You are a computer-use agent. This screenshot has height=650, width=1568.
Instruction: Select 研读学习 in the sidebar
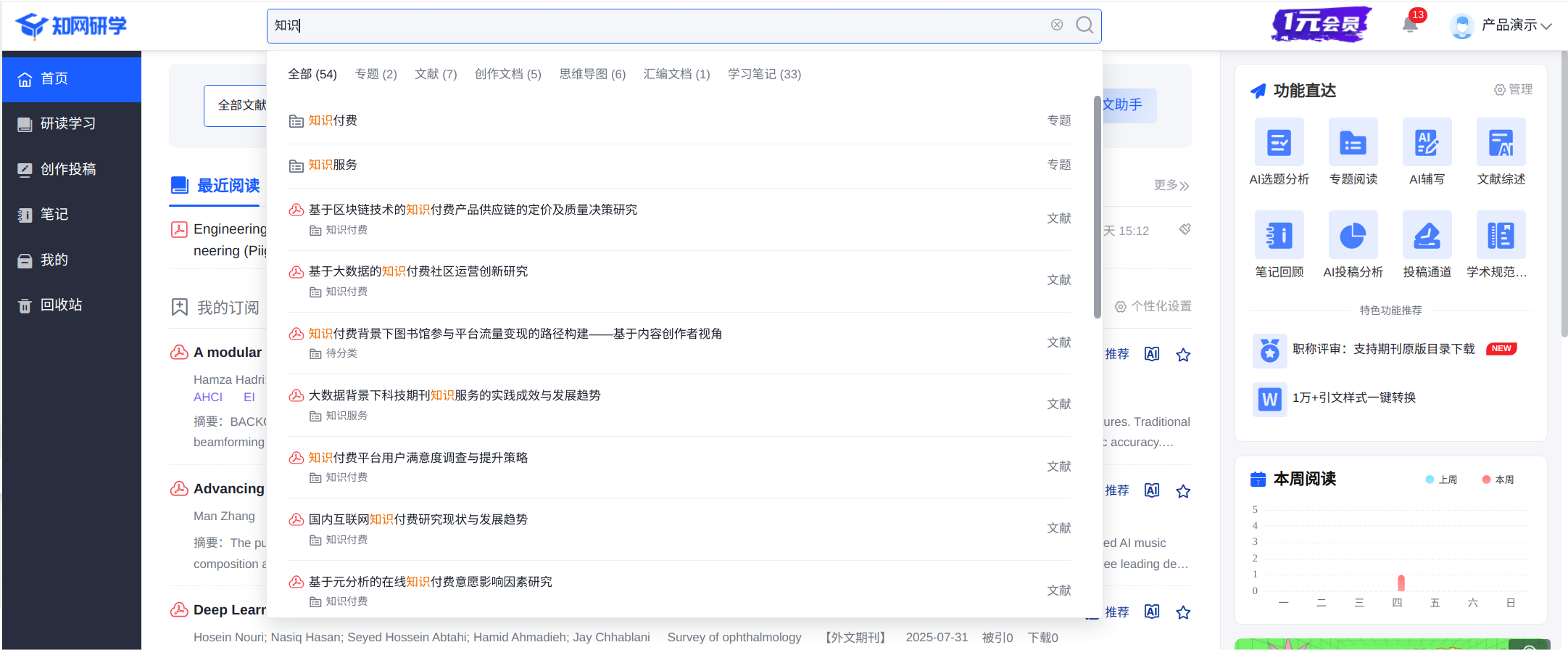pos(68,124)
